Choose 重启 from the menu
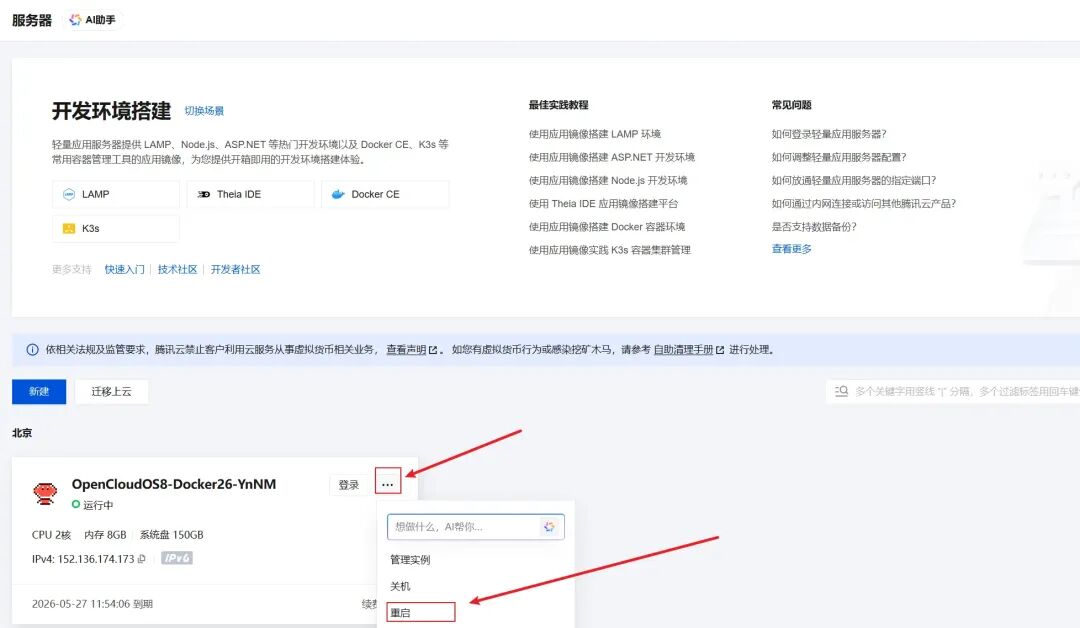 (x=400, y=612)
